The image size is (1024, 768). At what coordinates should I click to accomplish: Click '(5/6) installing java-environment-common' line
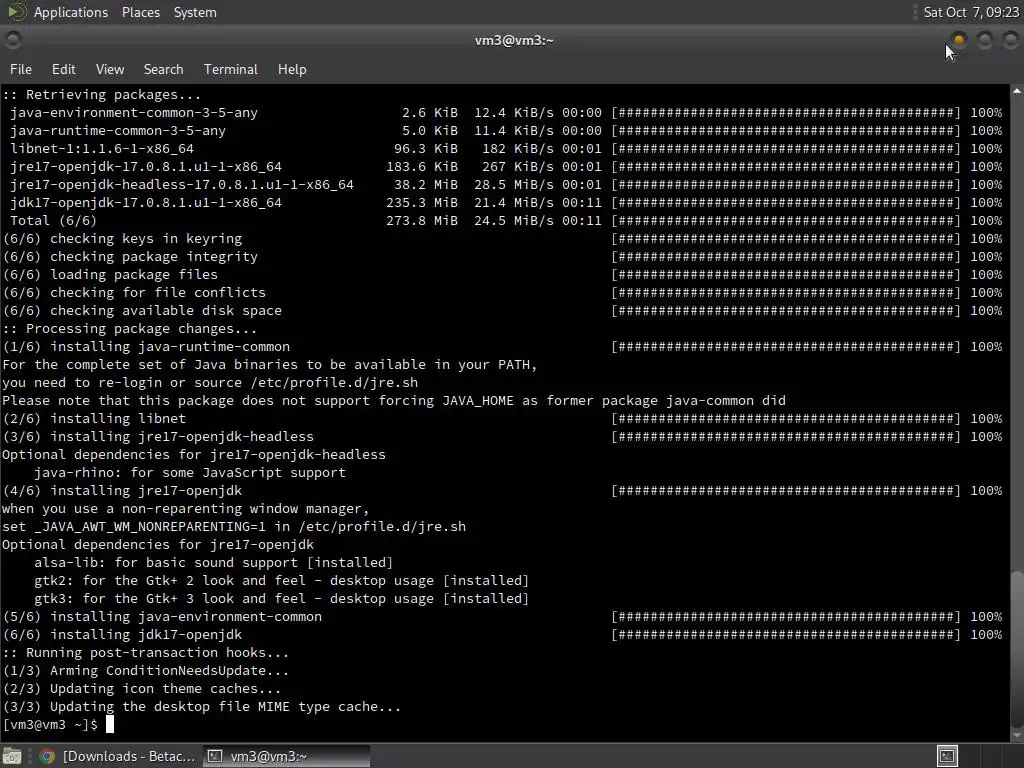click(x=162, y=616)
